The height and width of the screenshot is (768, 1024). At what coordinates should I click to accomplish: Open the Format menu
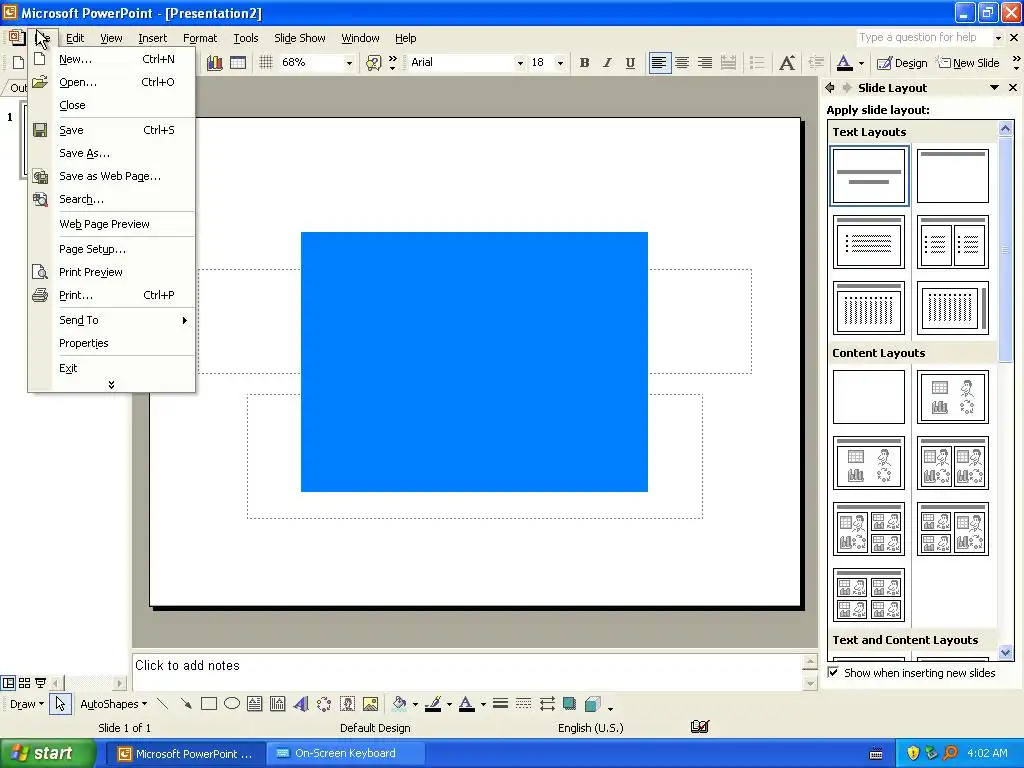coord(200,38)
